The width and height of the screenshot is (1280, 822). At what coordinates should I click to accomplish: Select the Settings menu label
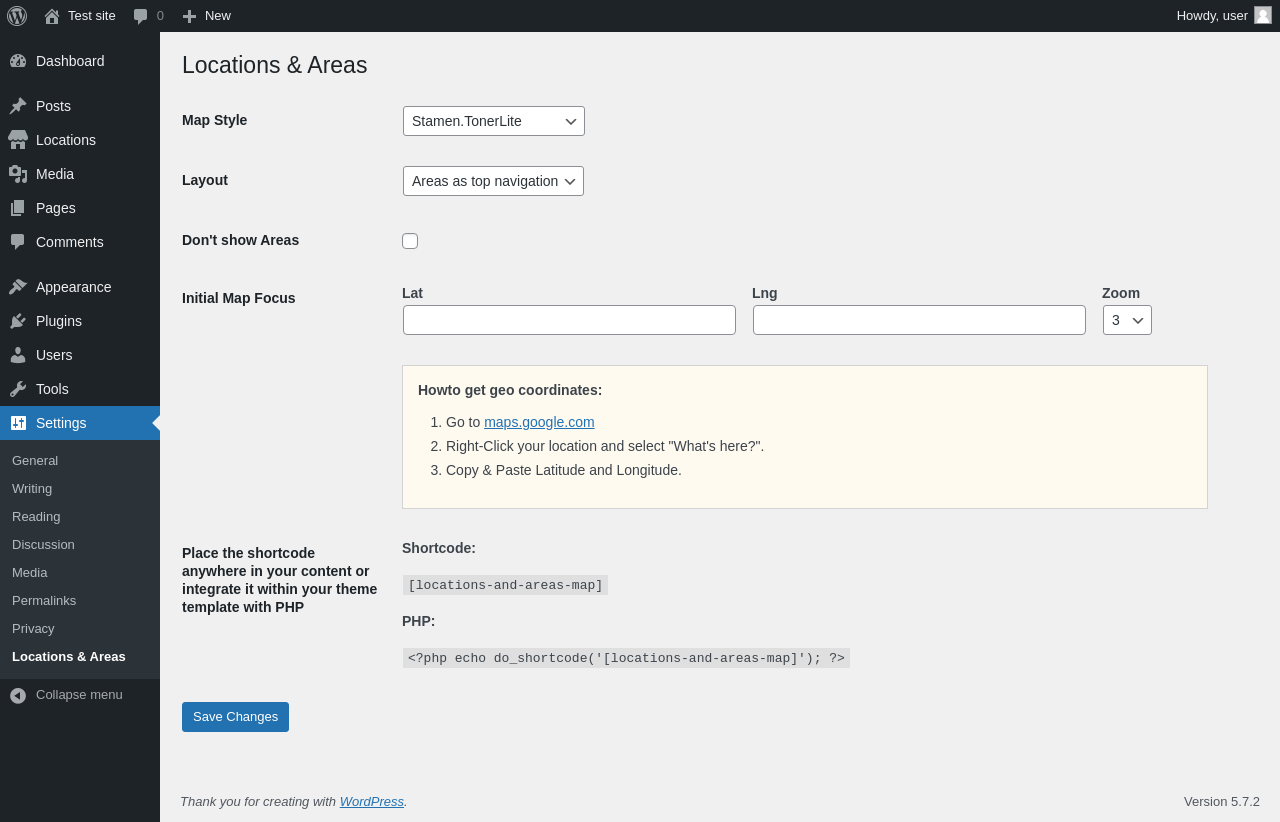(x=61, y=423)
